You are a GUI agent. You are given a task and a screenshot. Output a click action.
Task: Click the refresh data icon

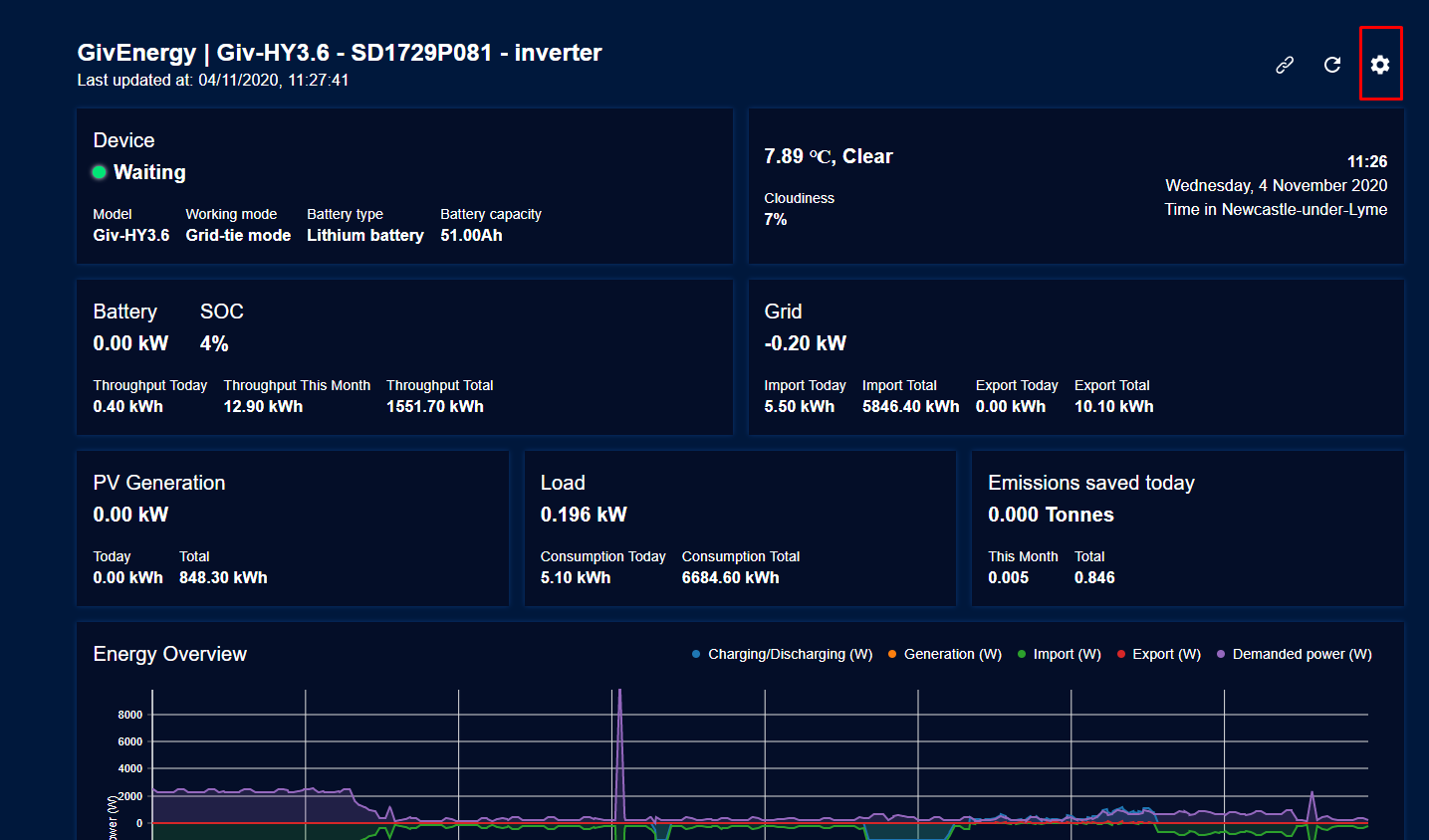1332,65
